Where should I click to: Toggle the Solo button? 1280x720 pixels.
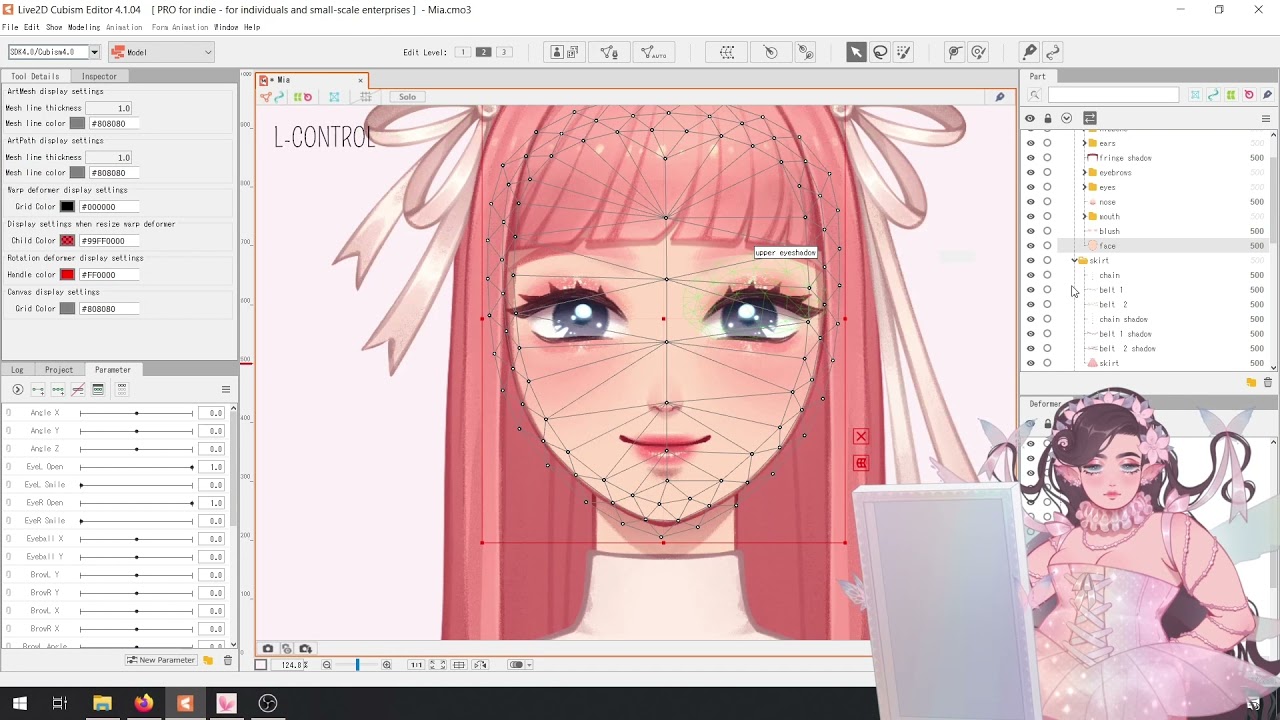[x=407, y=97]
